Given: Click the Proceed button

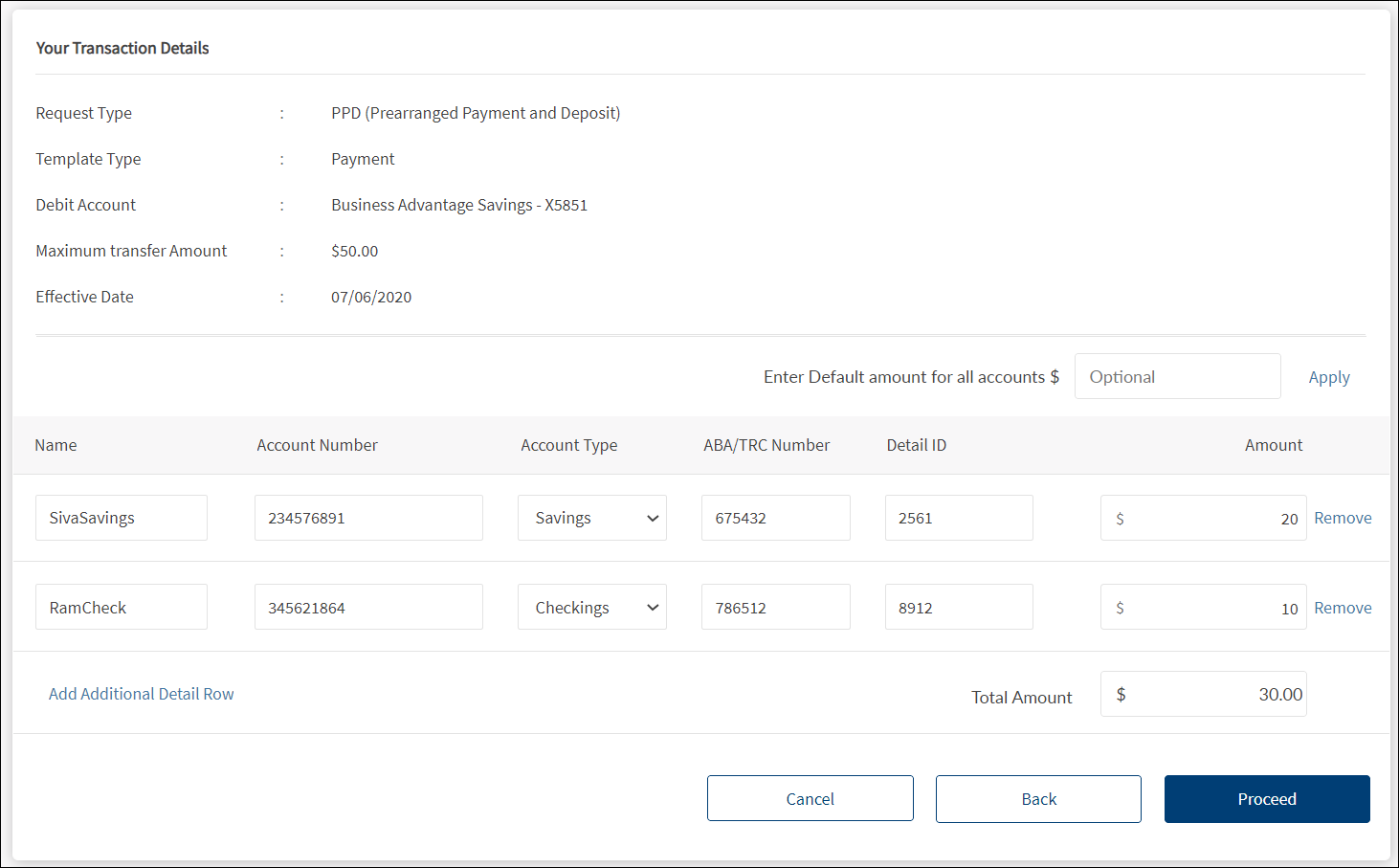Looking at the screenshot, I should (x=1266, y=799).
